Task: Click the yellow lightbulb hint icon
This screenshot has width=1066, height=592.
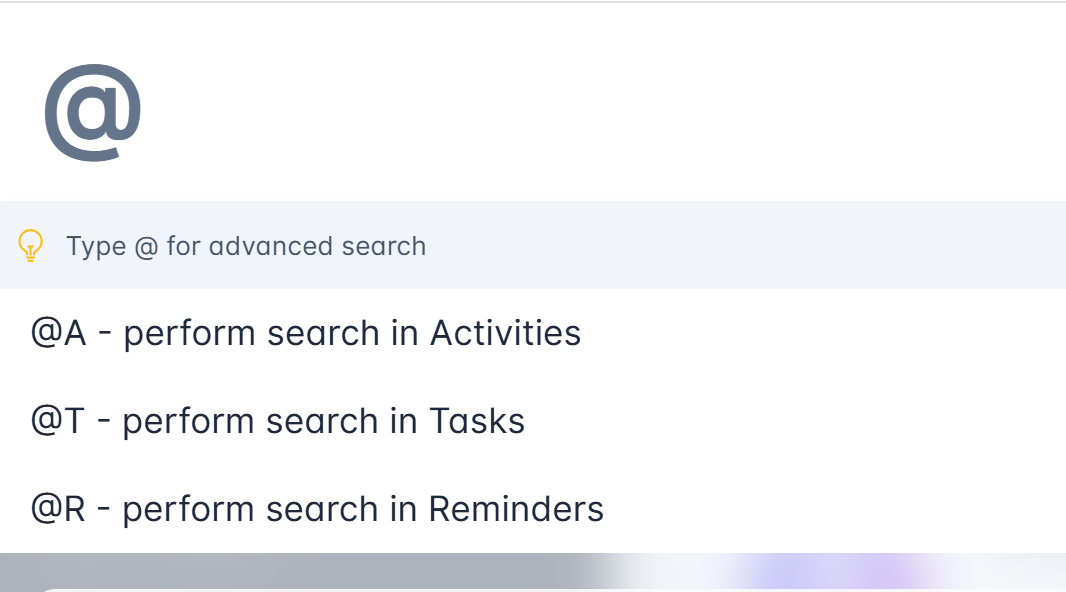Action: tap(31, 245)
